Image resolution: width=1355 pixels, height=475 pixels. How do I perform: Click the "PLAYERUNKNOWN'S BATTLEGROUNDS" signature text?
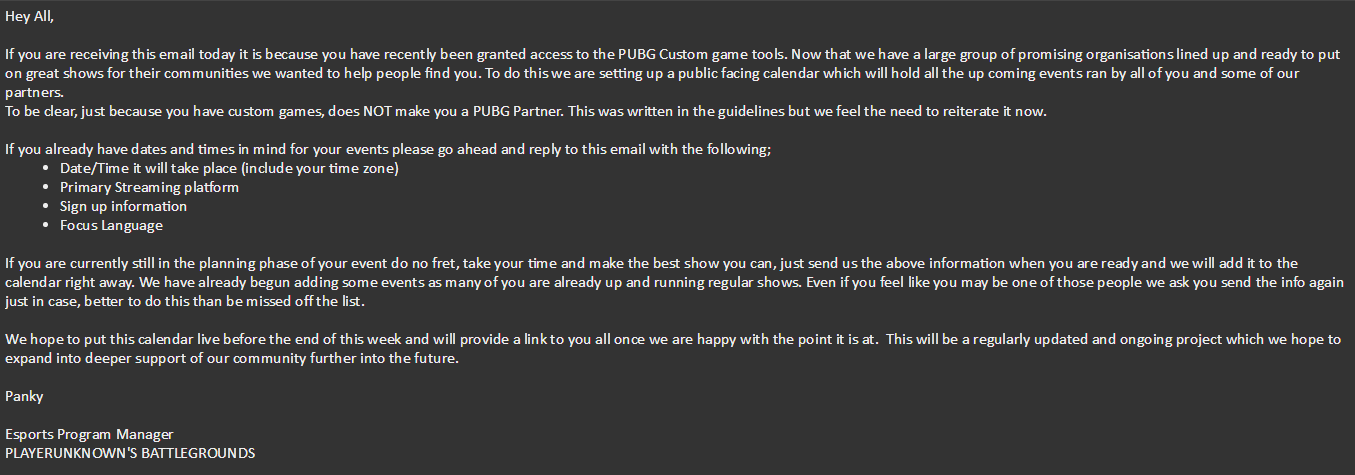tap(130, 453)
